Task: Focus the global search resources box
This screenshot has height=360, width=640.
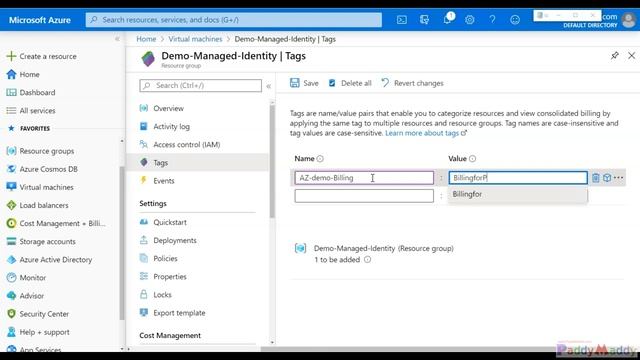Action: coord(233,20)
